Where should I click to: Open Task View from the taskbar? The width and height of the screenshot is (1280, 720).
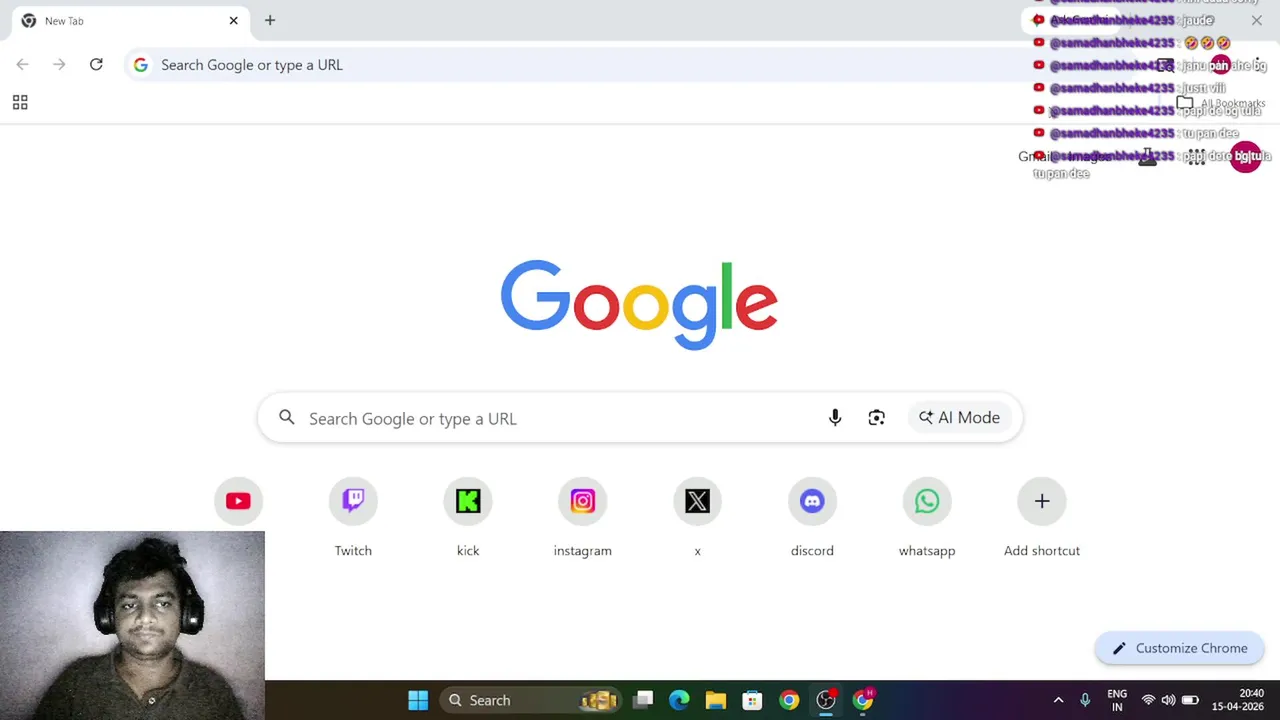pos(643,700)
